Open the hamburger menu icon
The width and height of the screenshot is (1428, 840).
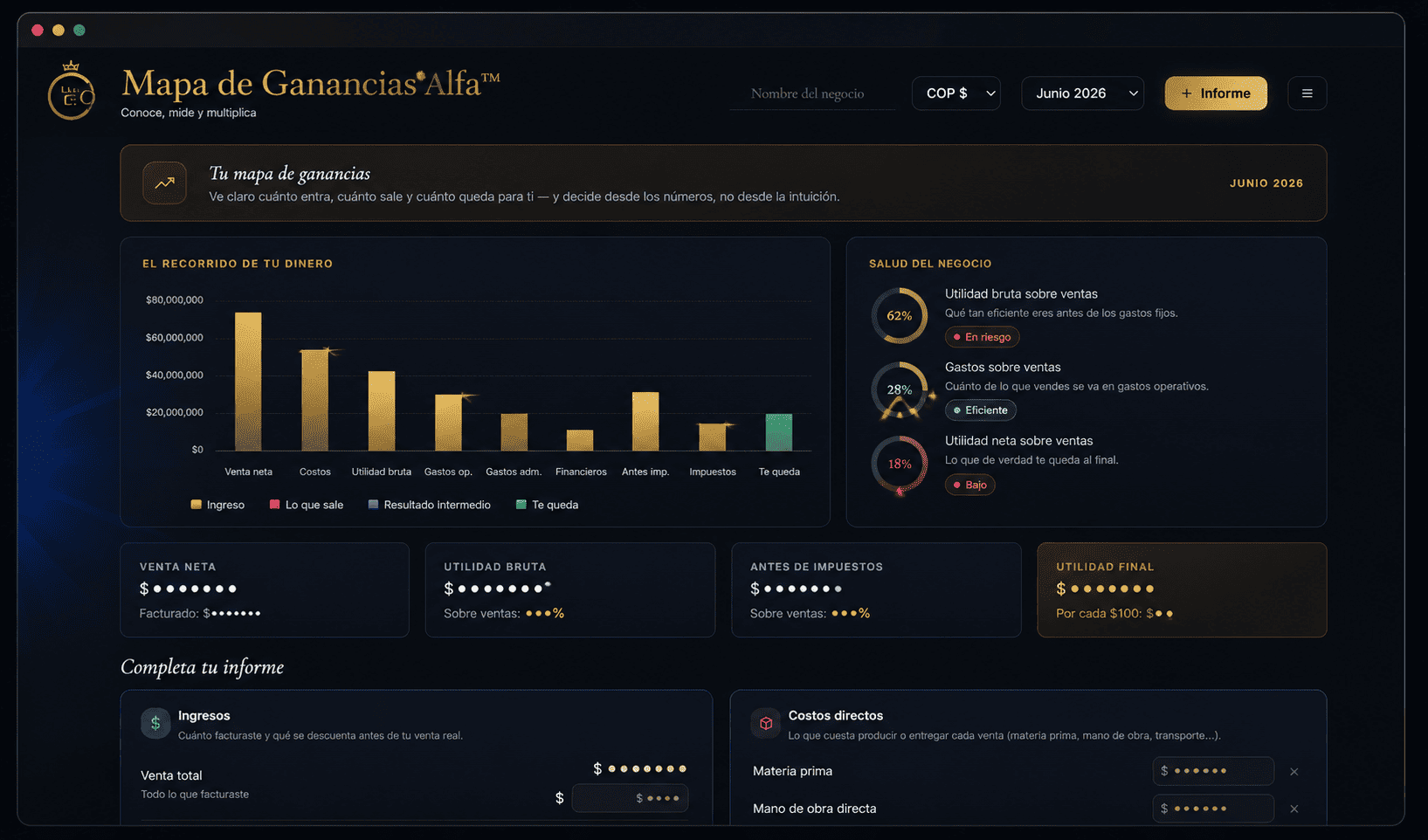[1307, 93]
